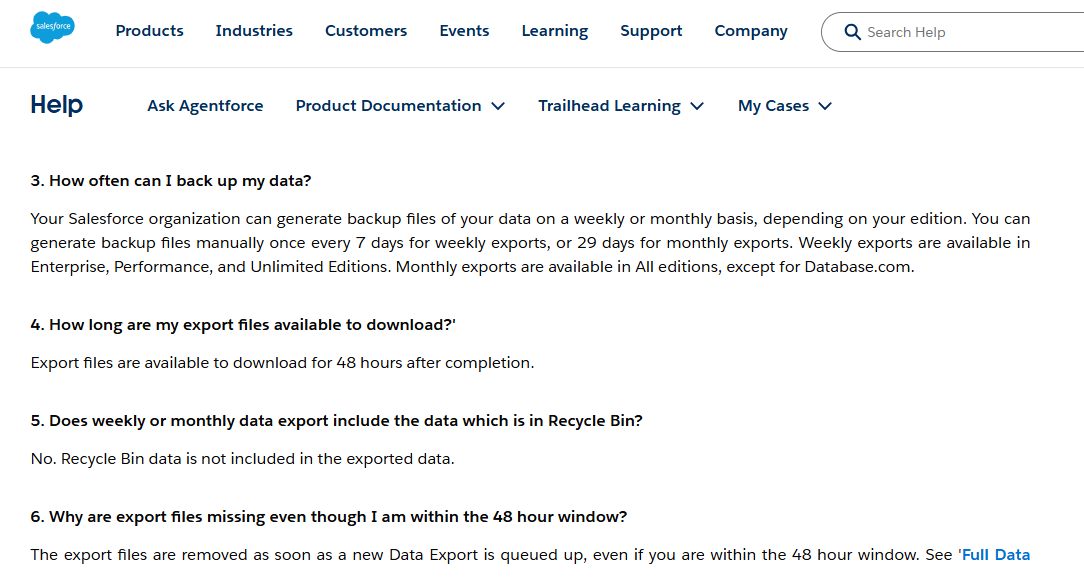Image resolution: width=1084 pixels, height=578 pixels.
Task: Open the Company menu
Action: click(751, 31)
